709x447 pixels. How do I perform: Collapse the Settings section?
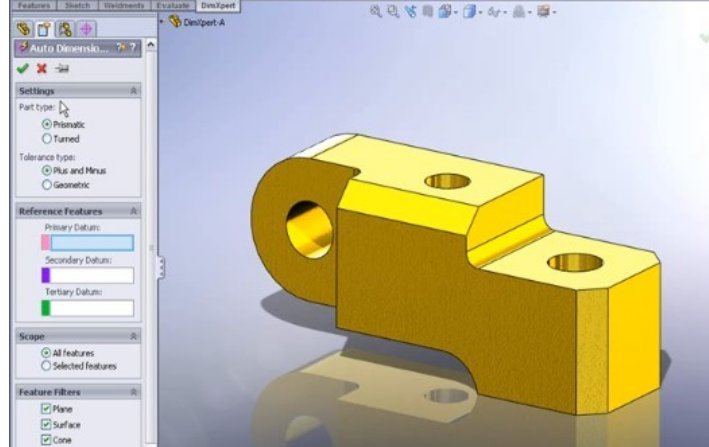point(133,91)
